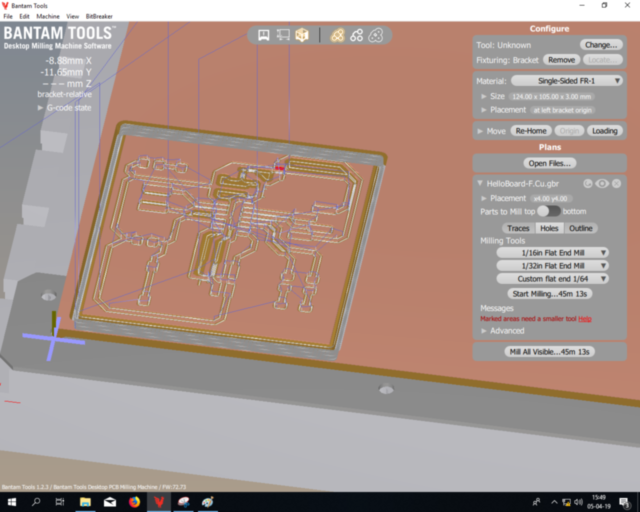The image size is (640, 512).
Task: Open taskbar search icon
Action: point(36,502)
